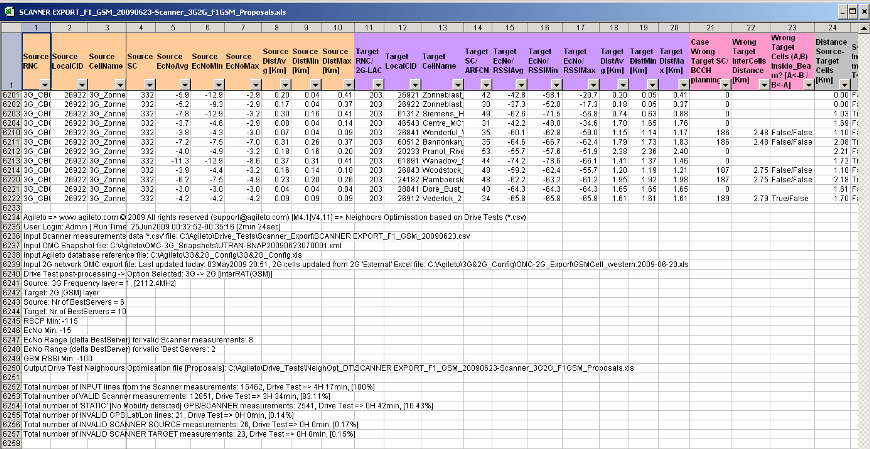Expand the Source CellName filter arrow
The image size is (870, 449).
tap(119, 85)
